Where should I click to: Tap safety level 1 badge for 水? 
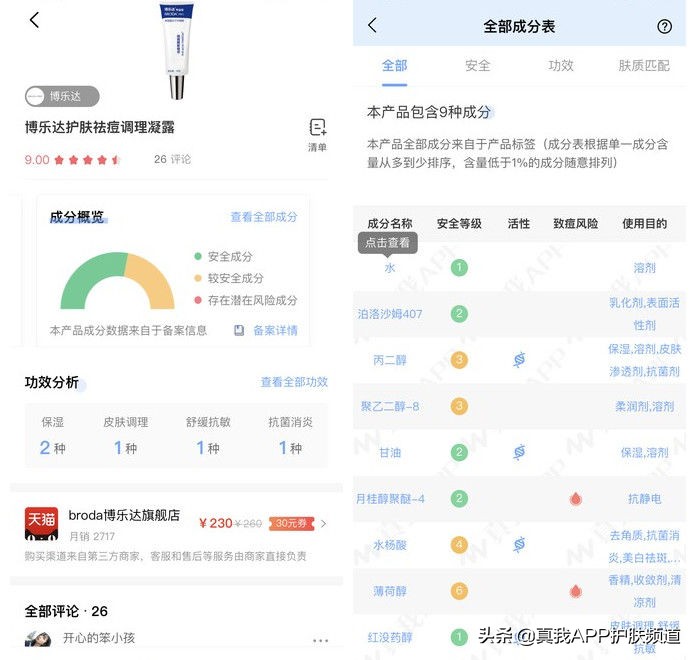[x=459, y=268]
